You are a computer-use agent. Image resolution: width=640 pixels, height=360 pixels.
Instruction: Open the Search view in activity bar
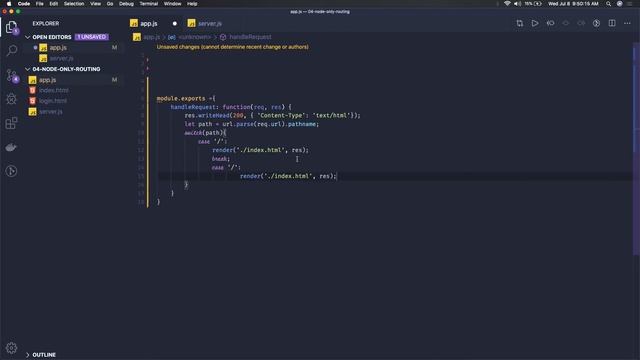tap(11, 51)
